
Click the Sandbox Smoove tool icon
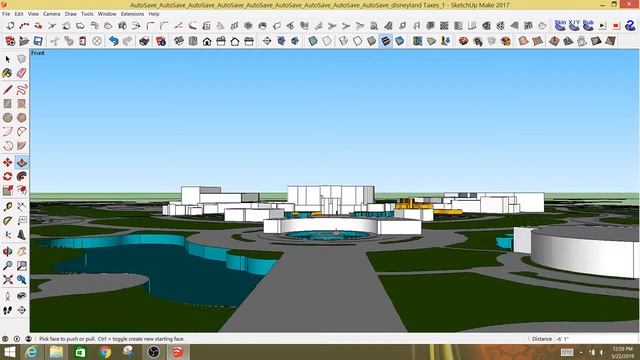[x=554, y=41]
